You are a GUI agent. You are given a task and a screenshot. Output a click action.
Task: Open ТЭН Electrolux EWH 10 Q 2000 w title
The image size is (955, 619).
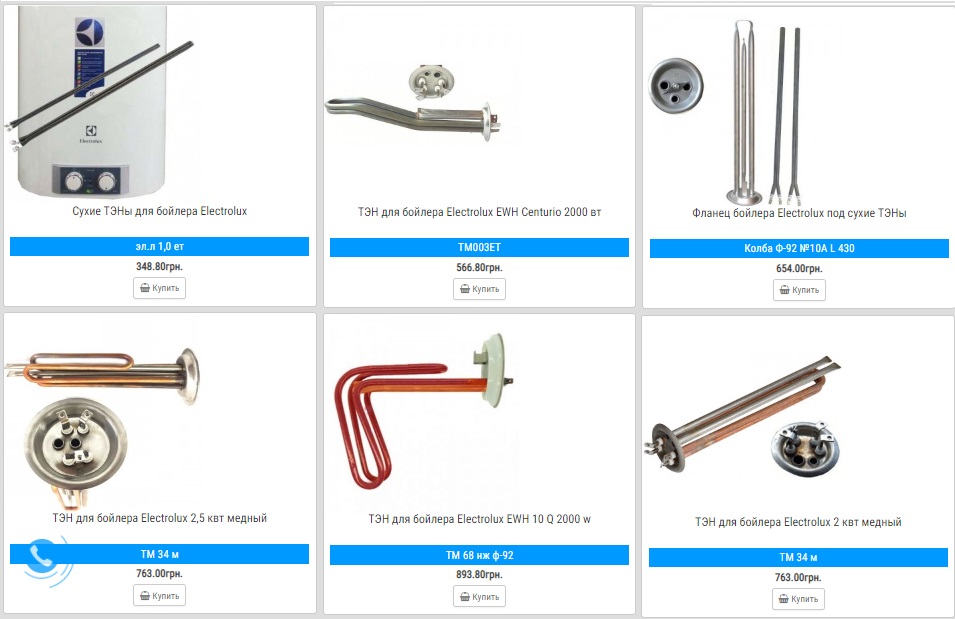tap(479, 519)
